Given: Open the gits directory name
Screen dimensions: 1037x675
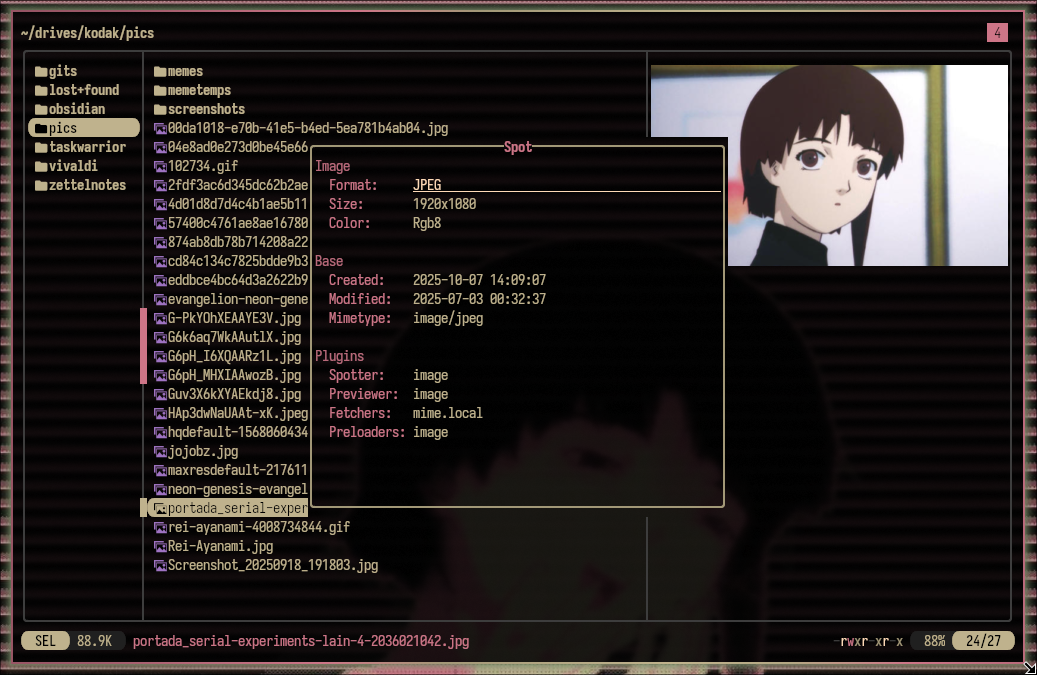Looking at the screenshot, I should [63, 71].
